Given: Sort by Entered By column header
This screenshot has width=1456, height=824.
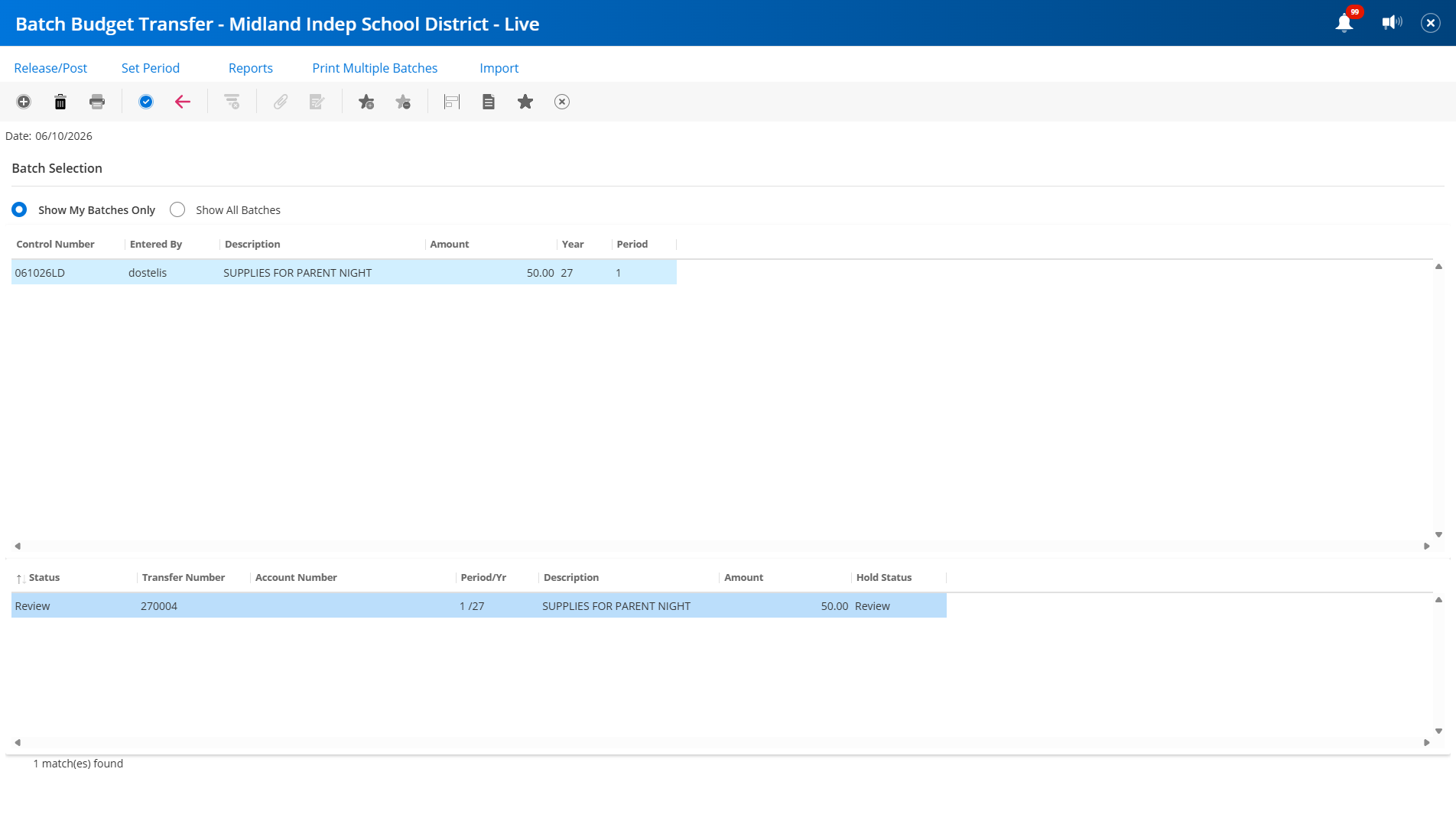Looking at the screenshot, I should [156, 244].
